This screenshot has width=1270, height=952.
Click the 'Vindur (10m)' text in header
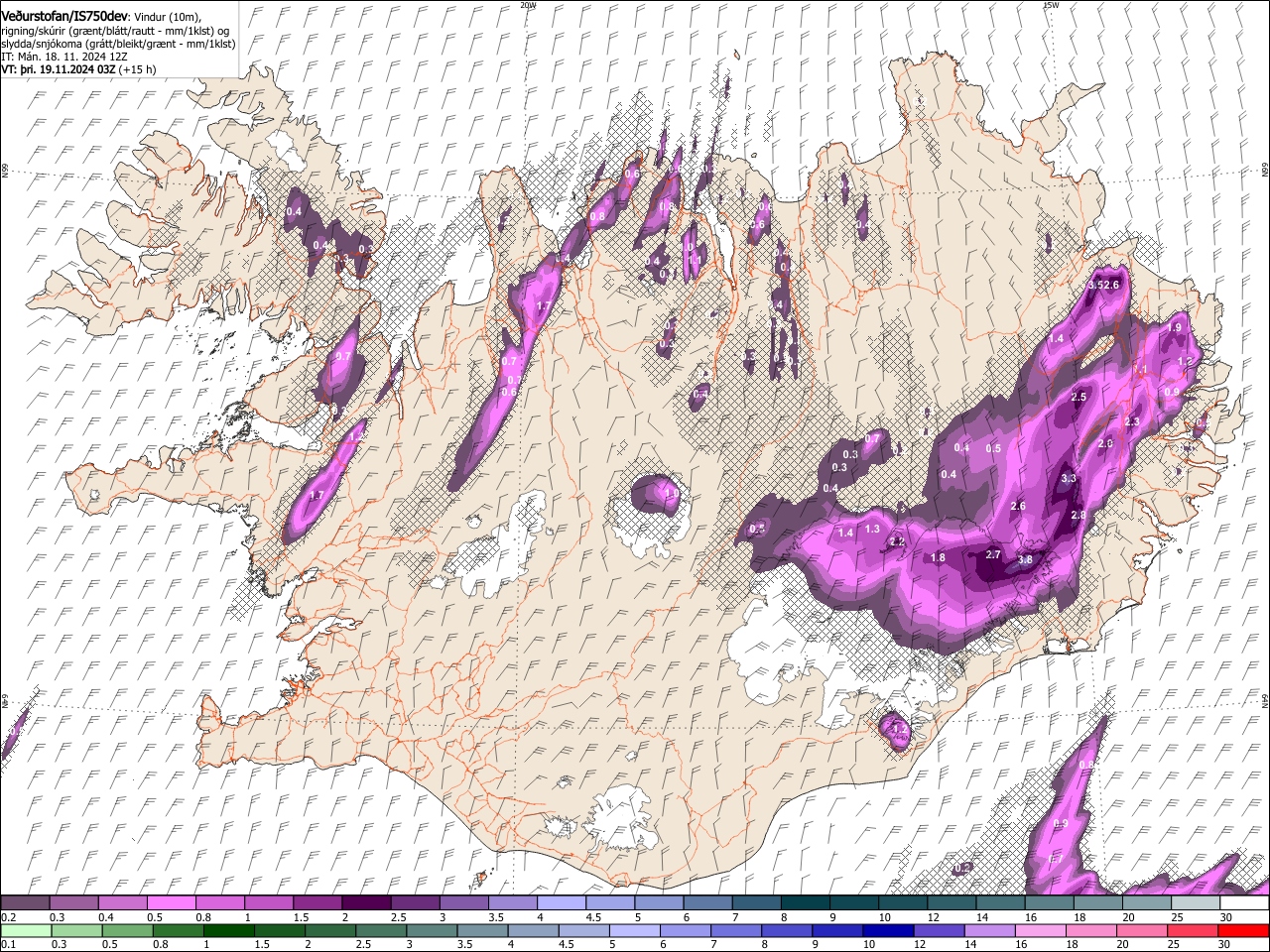[x=168, y=16]
